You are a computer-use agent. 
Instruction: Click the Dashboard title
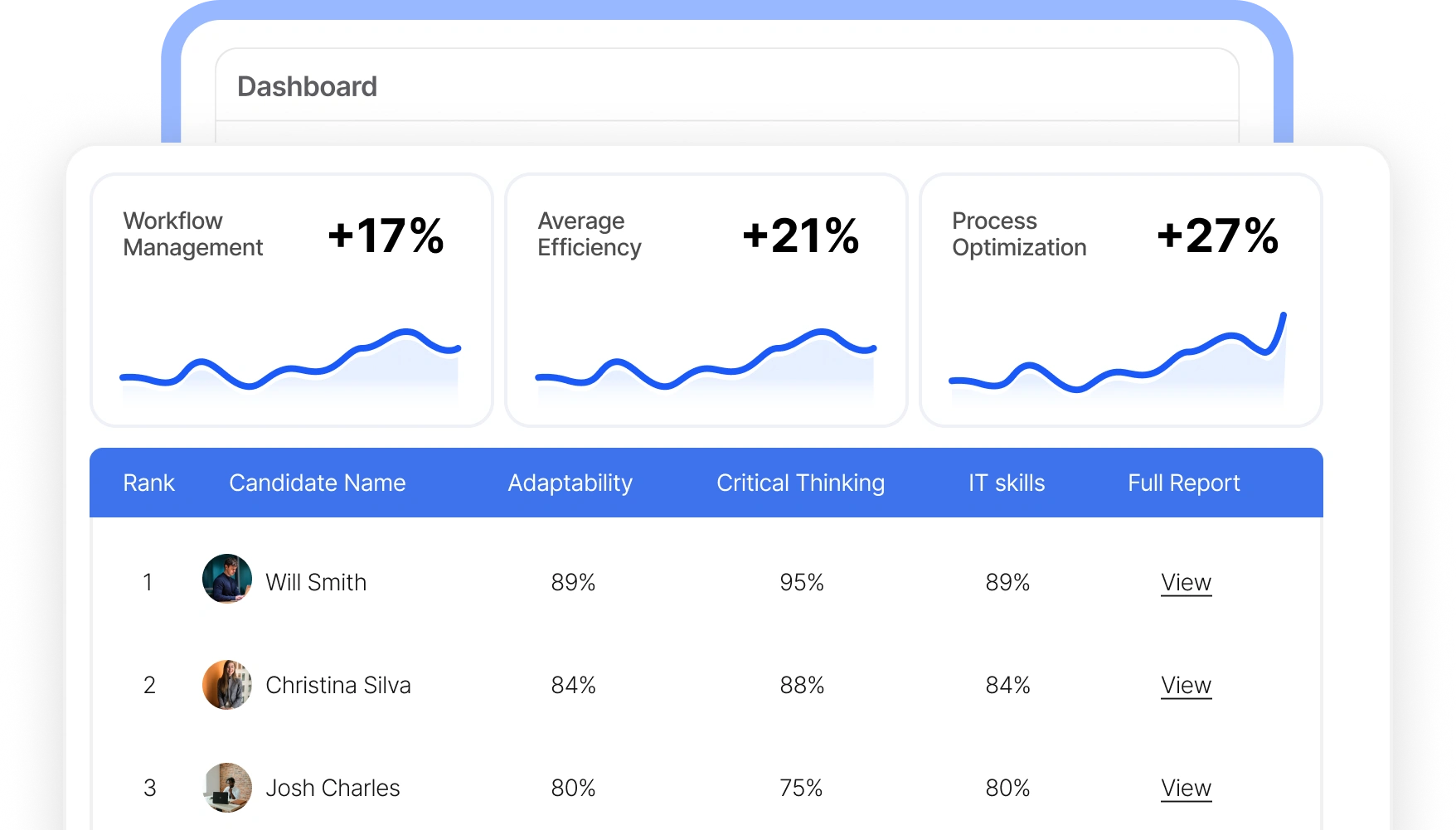tap(308, 86)
